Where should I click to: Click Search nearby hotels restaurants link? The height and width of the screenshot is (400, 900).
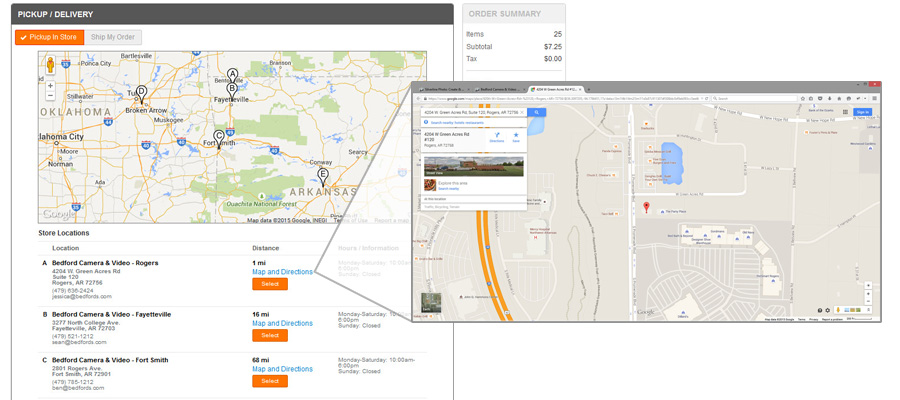coord(457,123)
